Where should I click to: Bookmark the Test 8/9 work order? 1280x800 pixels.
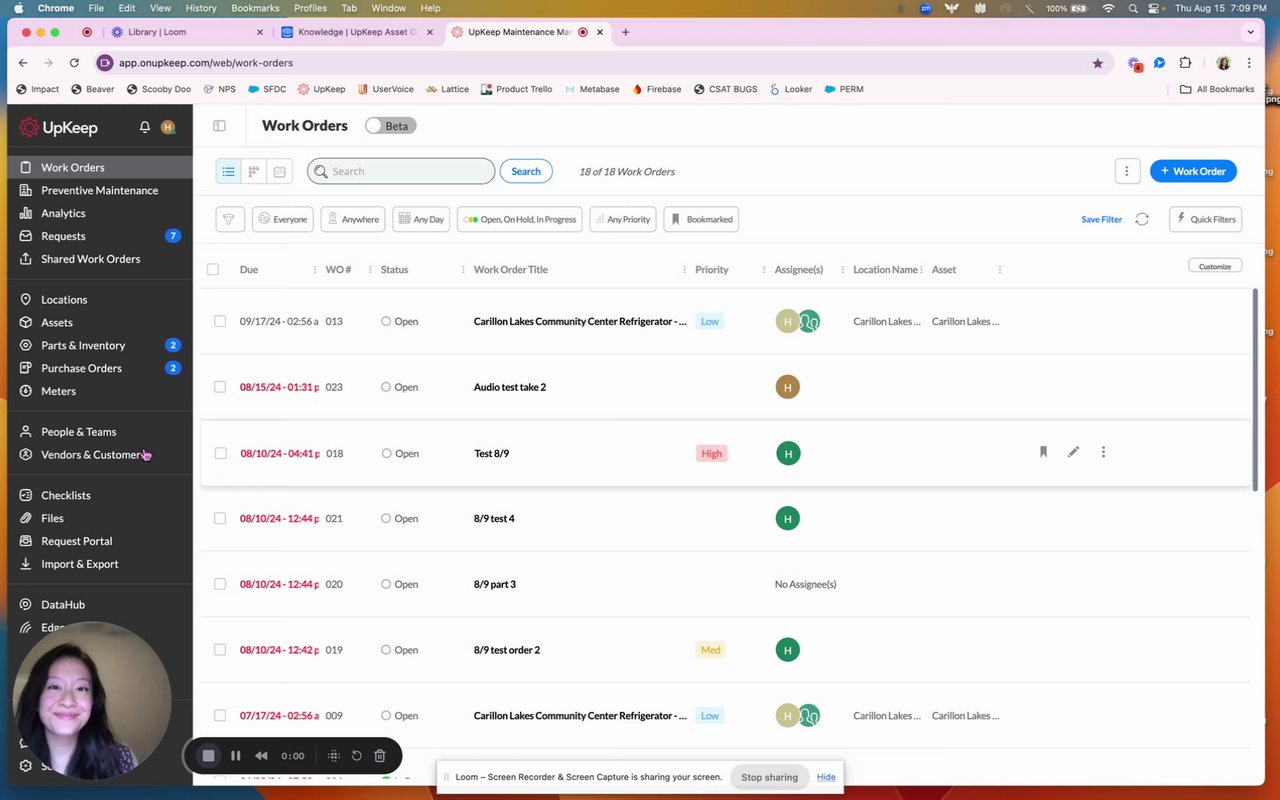tap(1043, 452)
